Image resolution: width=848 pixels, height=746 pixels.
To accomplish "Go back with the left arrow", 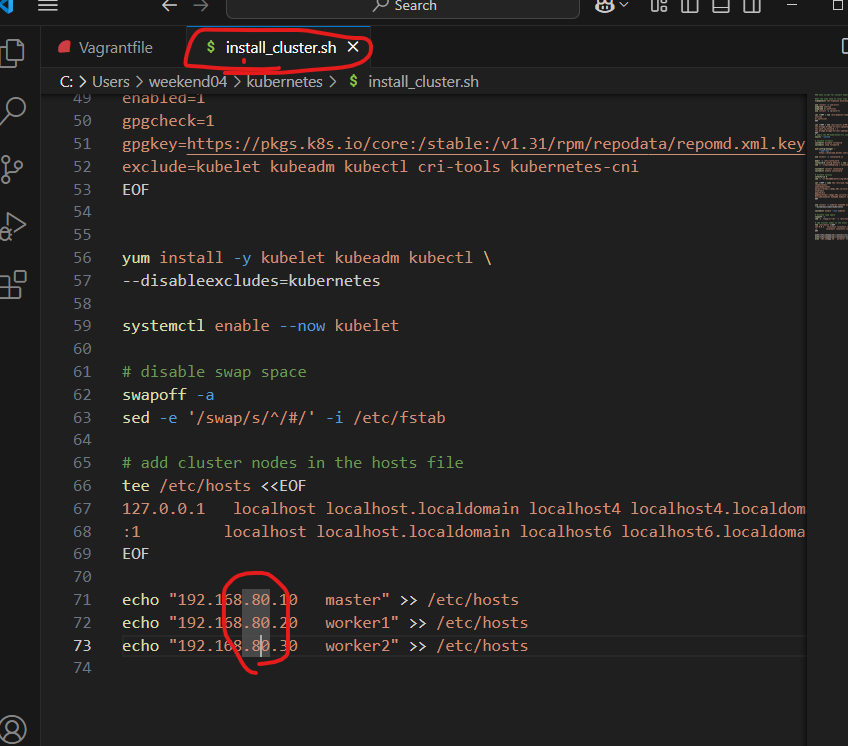I will 169,6.
